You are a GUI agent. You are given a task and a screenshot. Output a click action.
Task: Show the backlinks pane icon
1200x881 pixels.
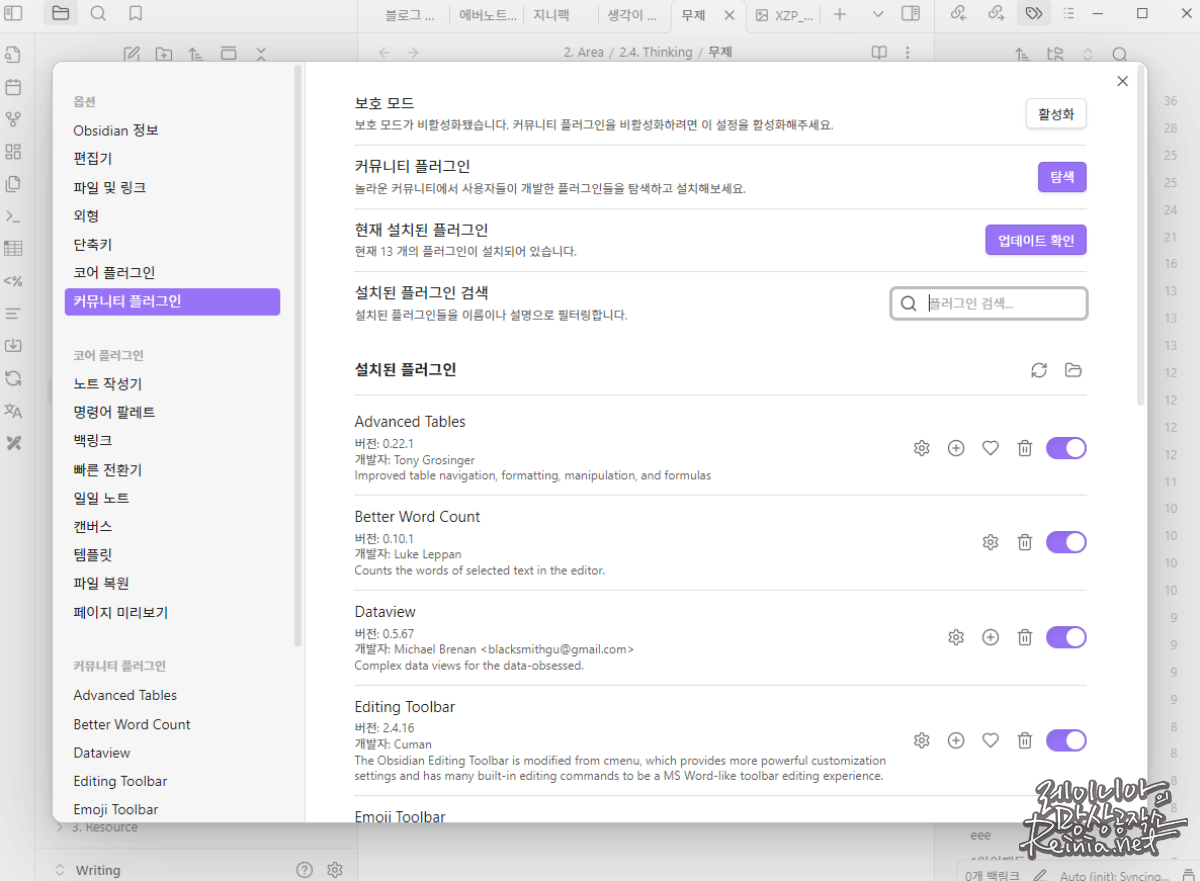[x=958, y=14]
